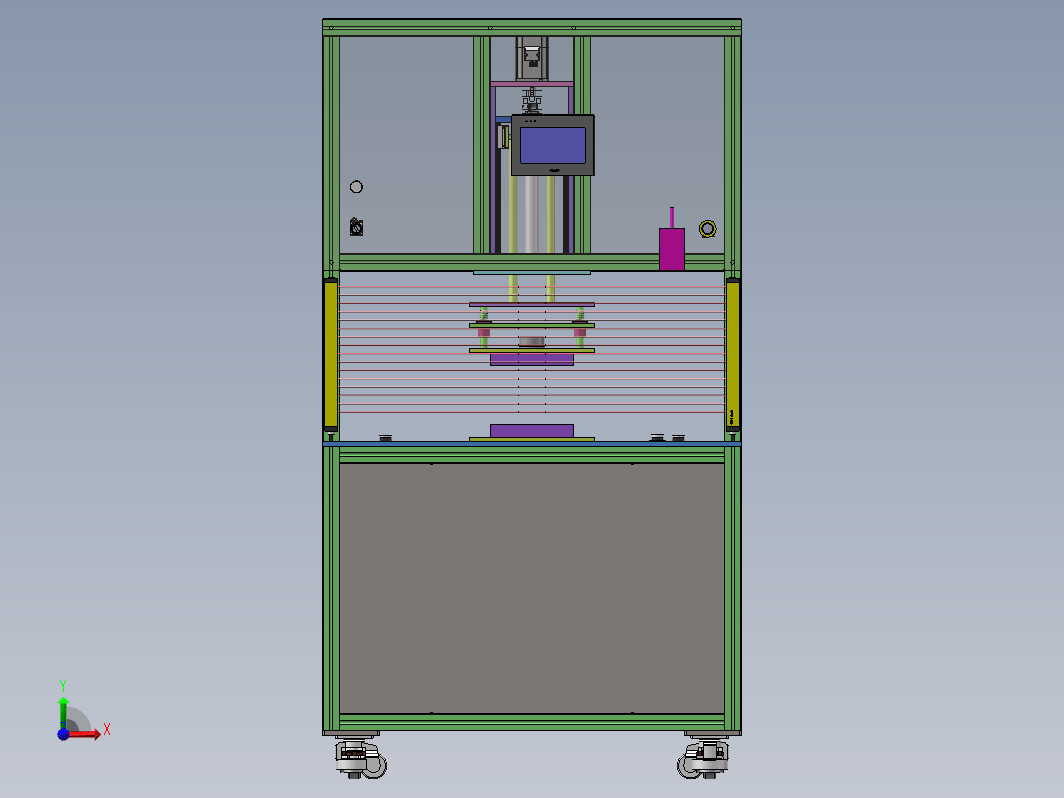Click the blue origin ball of the triad

pyautogui.click(x=63, y=734)
